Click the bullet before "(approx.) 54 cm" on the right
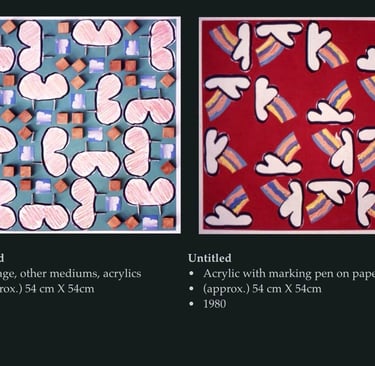 [191, 289]
